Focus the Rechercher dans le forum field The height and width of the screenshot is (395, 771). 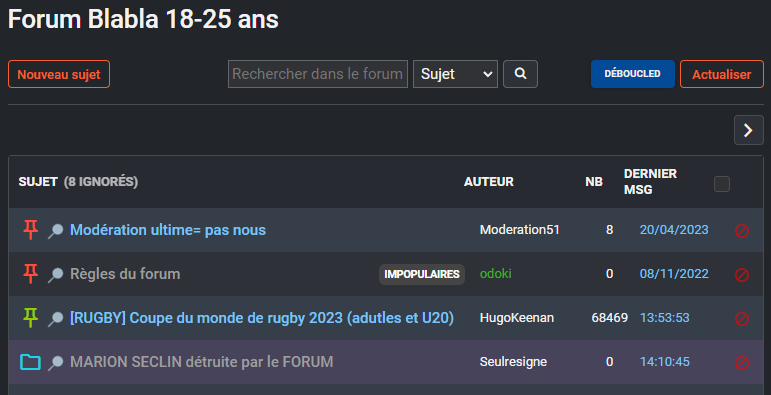(318, 74)
